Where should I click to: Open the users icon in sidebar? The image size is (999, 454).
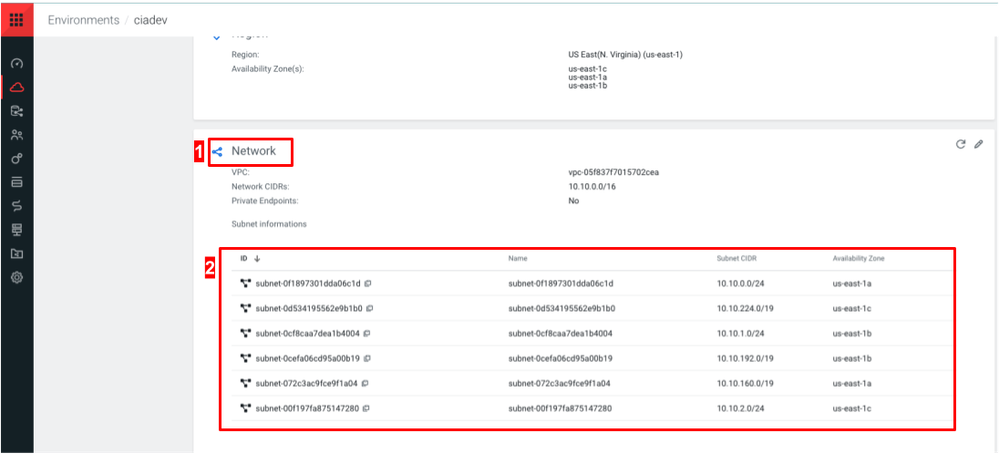17,135
